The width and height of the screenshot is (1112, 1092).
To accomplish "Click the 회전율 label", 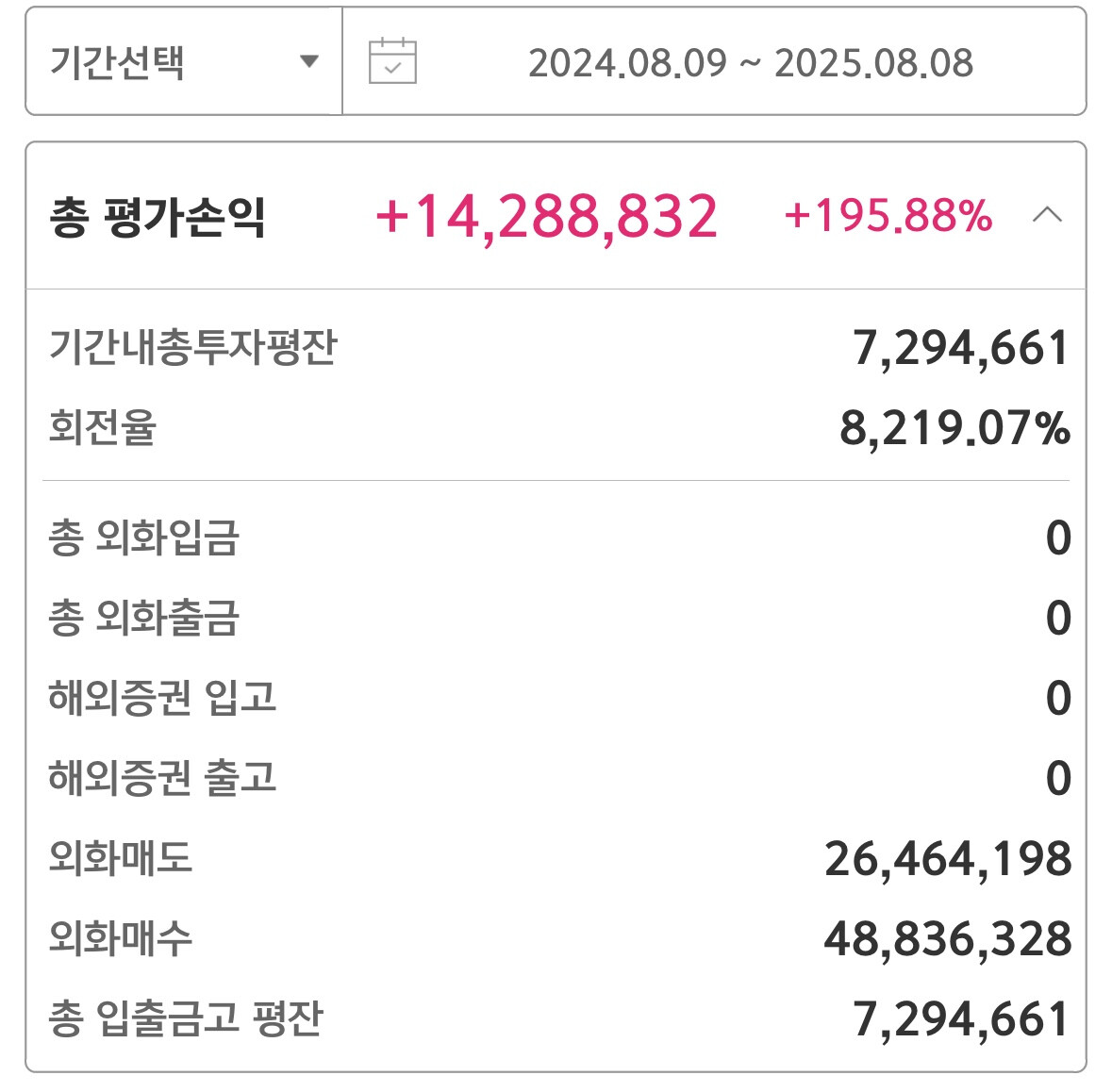I will click(x=102, y=427).
